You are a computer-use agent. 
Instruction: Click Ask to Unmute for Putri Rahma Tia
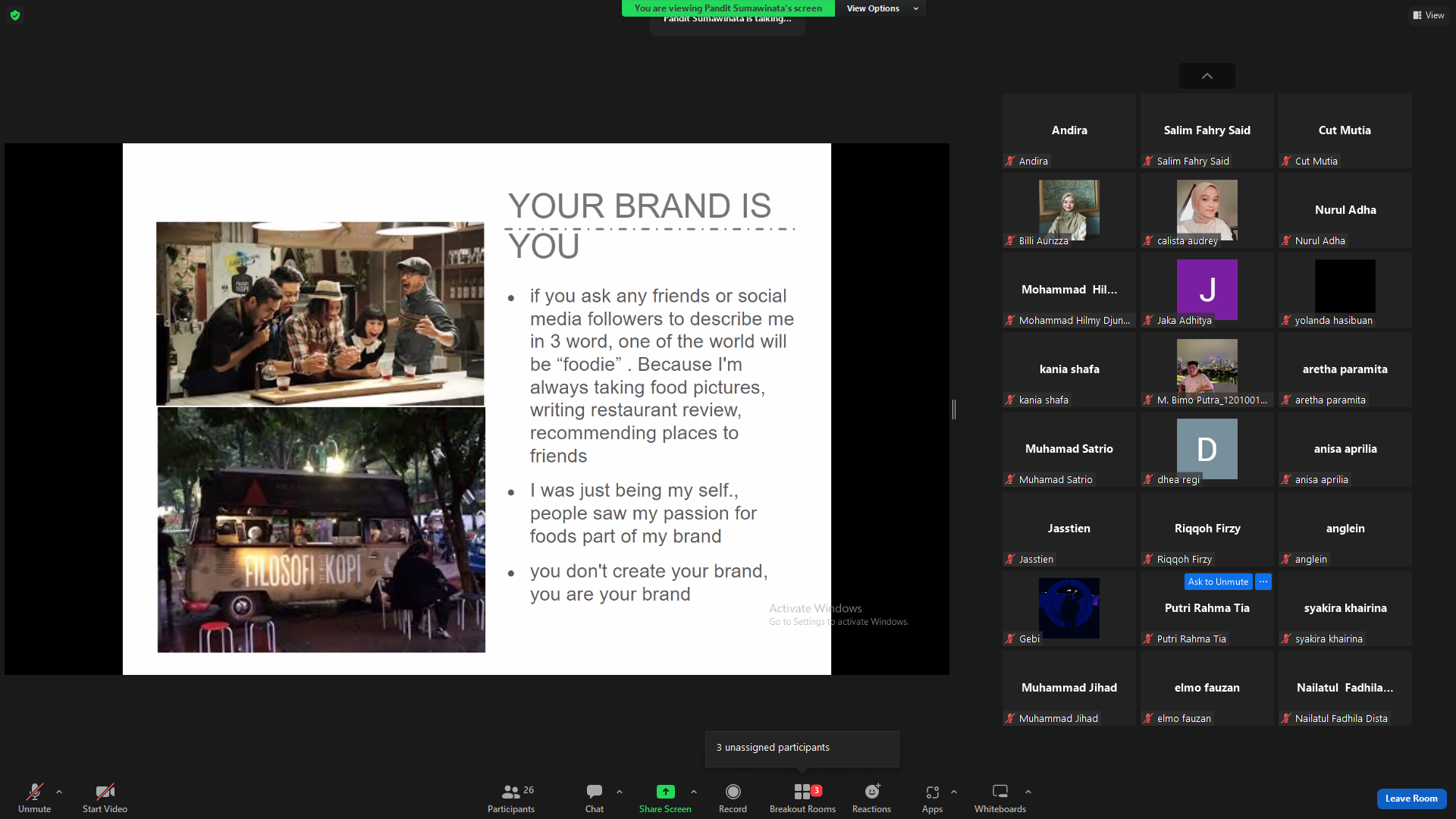[1218, 582]
